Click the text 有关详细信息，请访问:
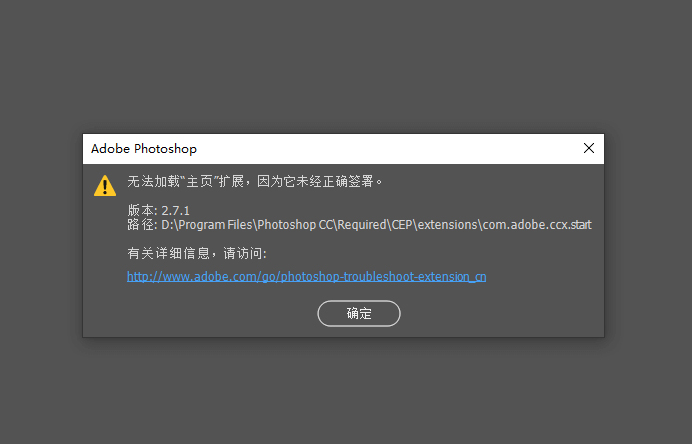The image size is (692, 444). (197, 253)
